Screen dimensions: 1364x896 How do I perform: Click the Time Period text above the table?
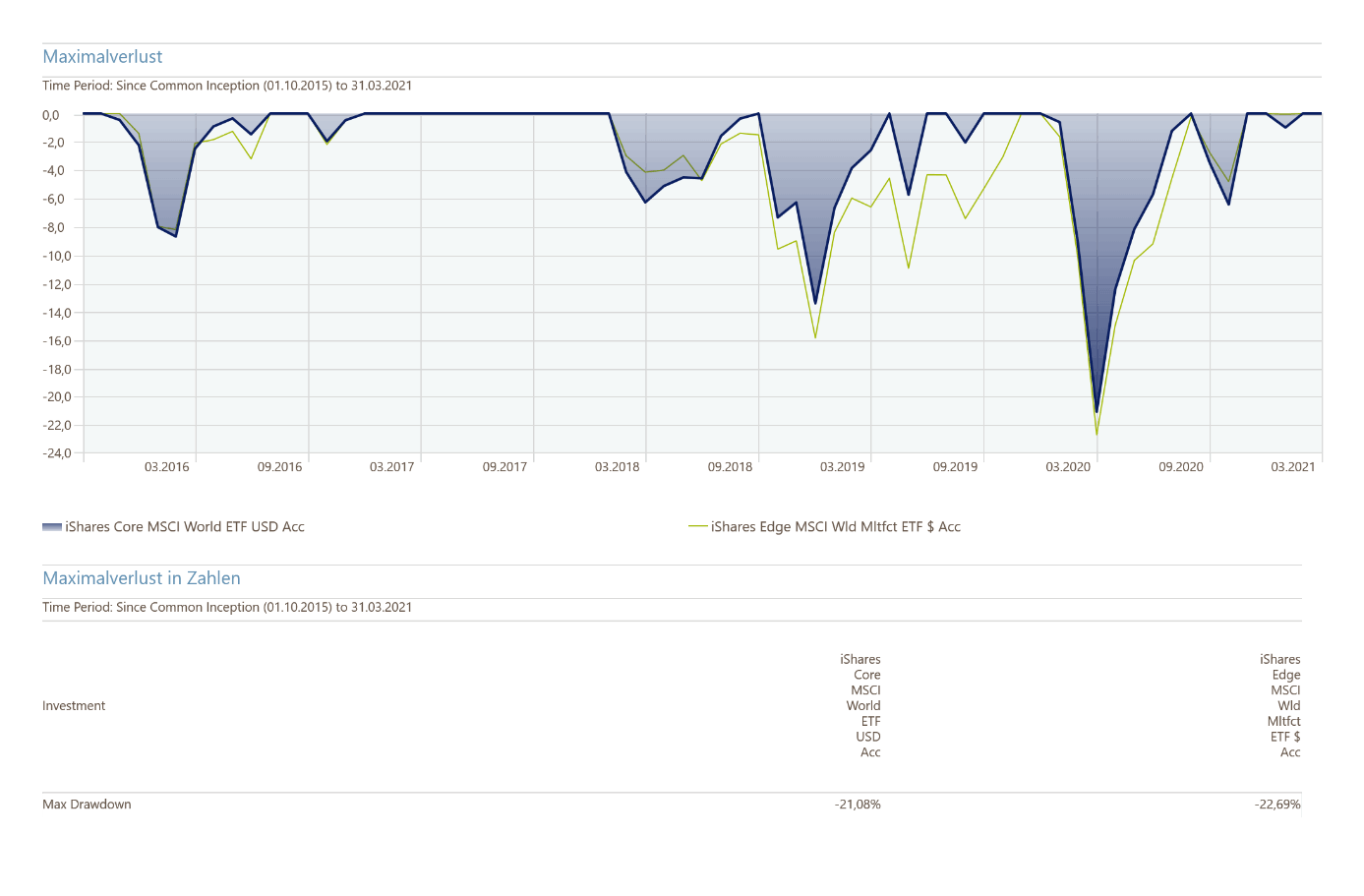[x=227, y=607]
